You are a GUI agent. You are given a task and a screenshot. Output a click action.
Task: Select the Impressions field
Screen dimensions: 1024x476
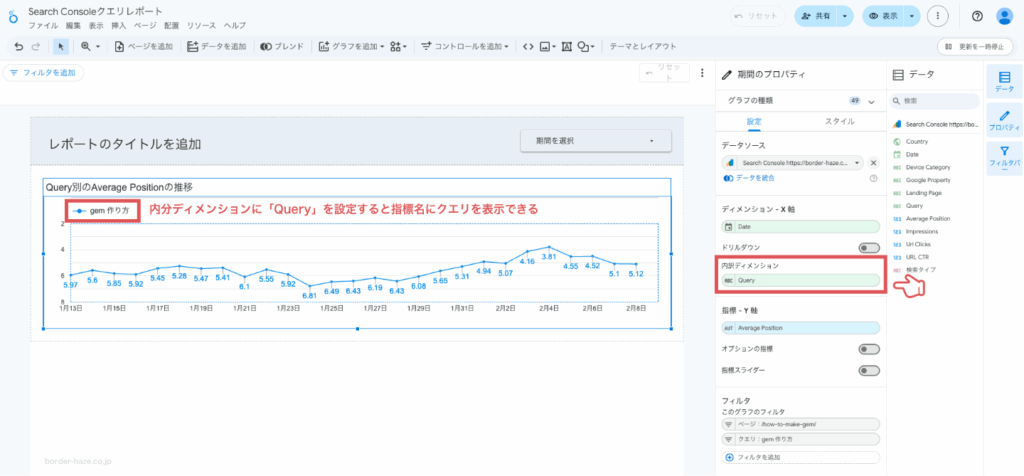click(922, 231)
